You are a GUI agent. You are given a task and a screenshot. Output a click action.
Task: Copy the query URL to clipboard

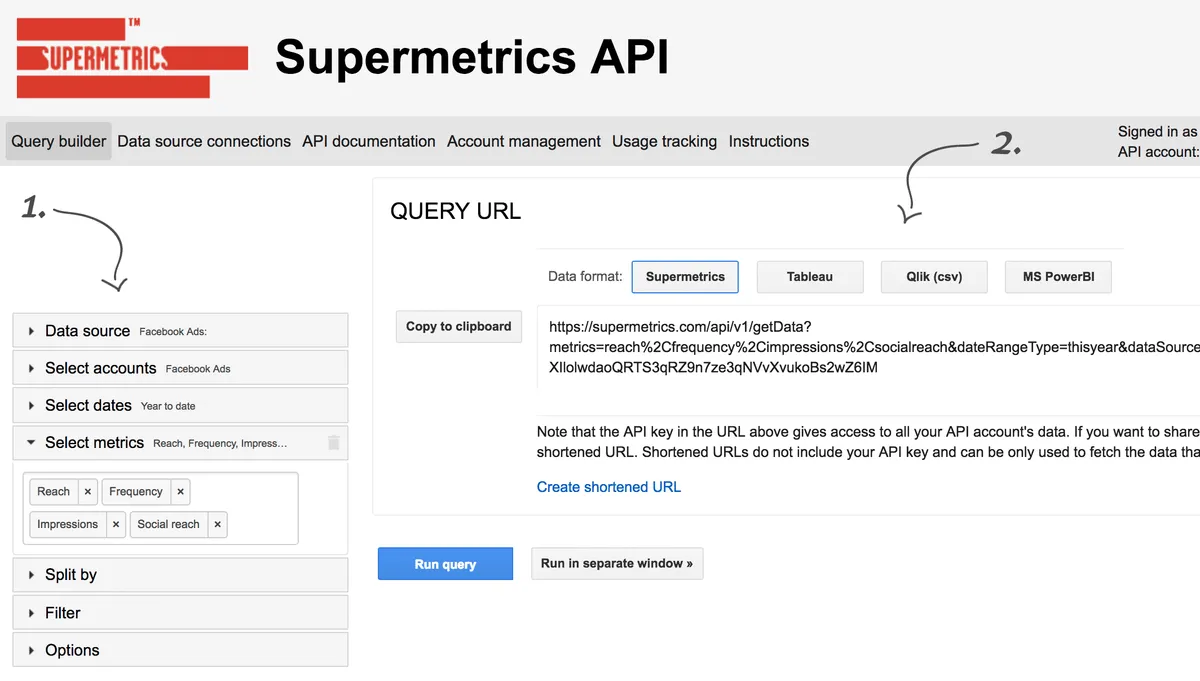click(458, 326)
